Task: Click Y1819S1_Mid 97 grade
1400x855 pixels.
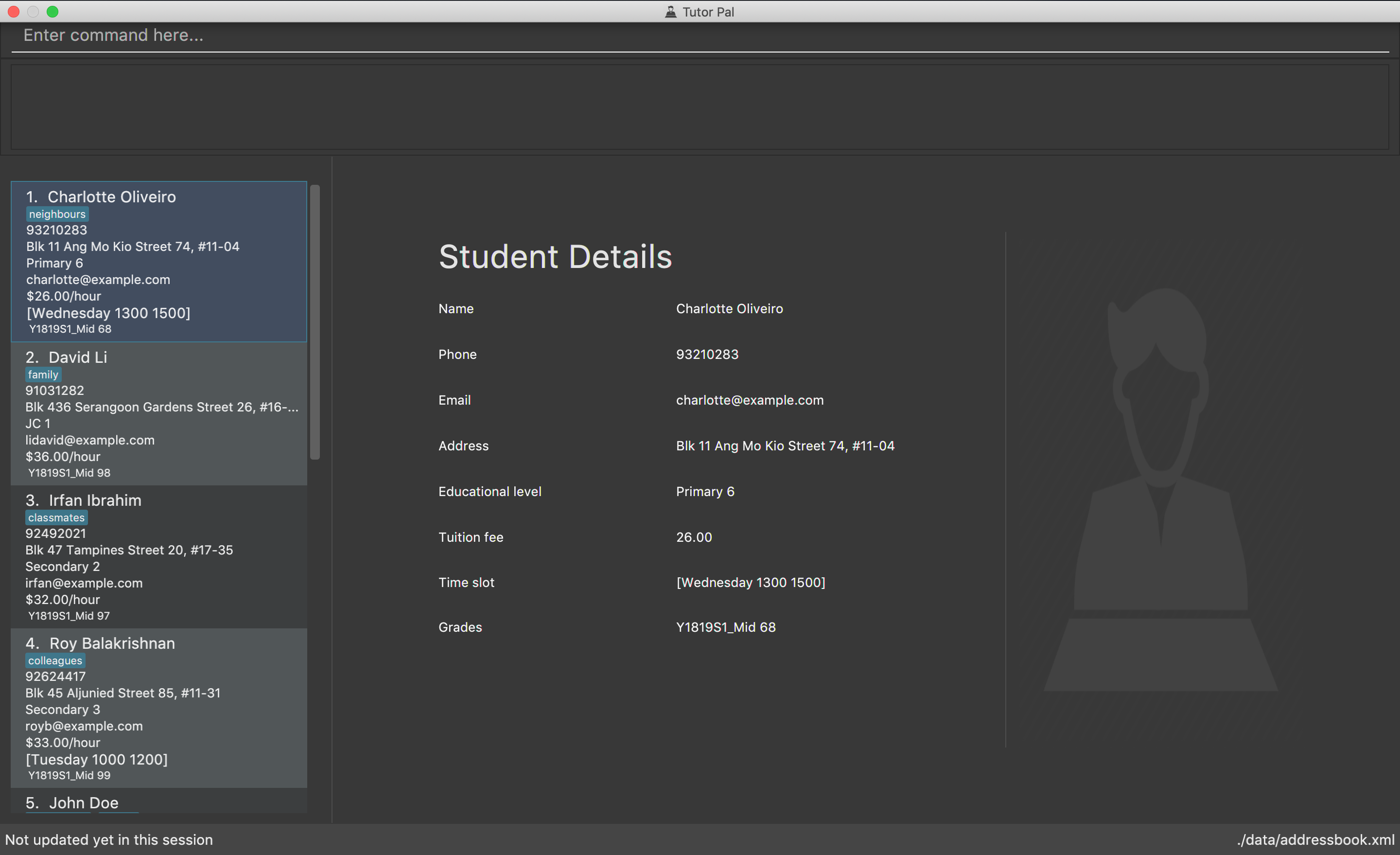Action: click(70, 616)
